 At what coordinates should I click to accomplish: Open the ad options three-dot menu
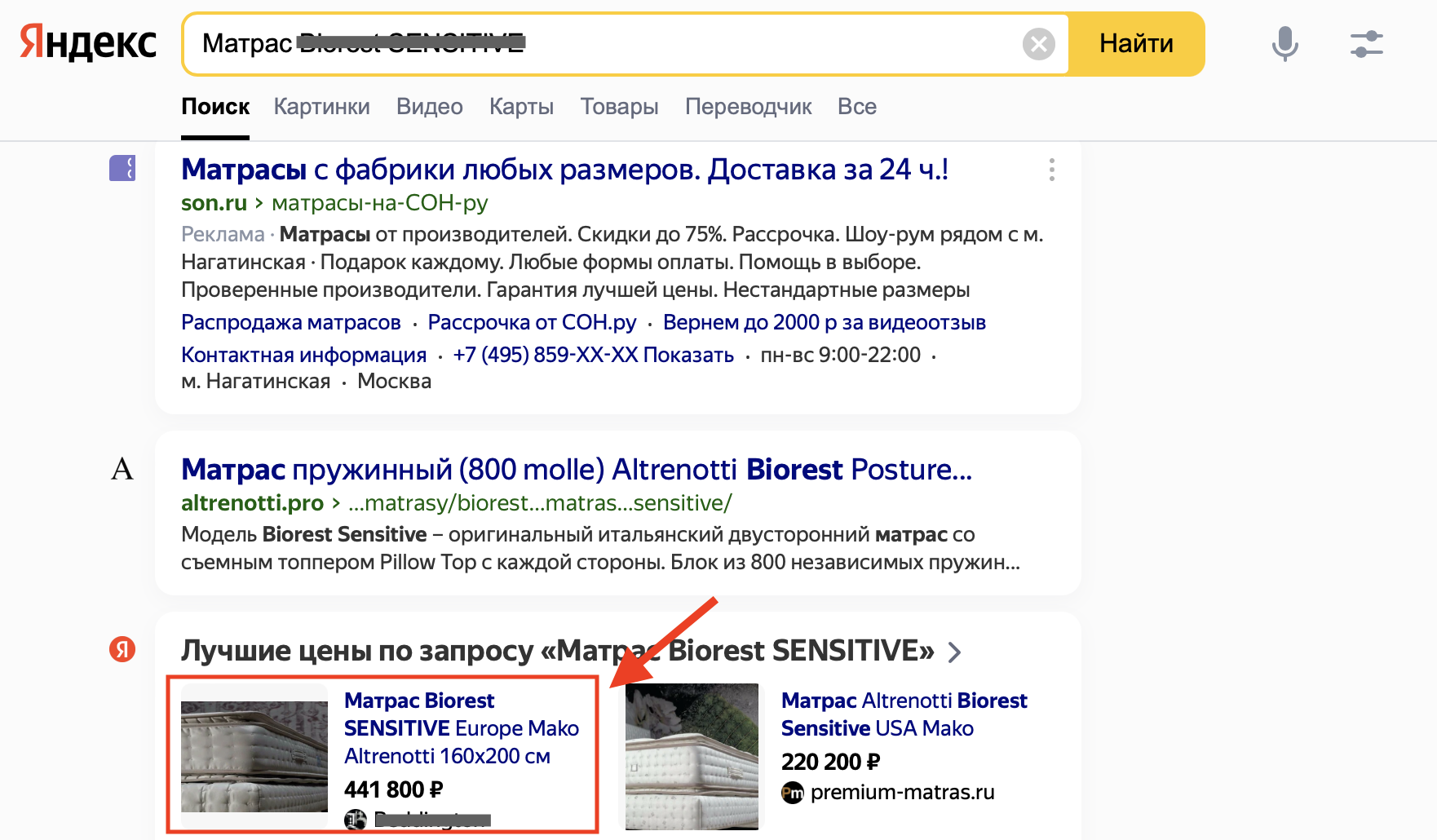[x=1051, y=170]
